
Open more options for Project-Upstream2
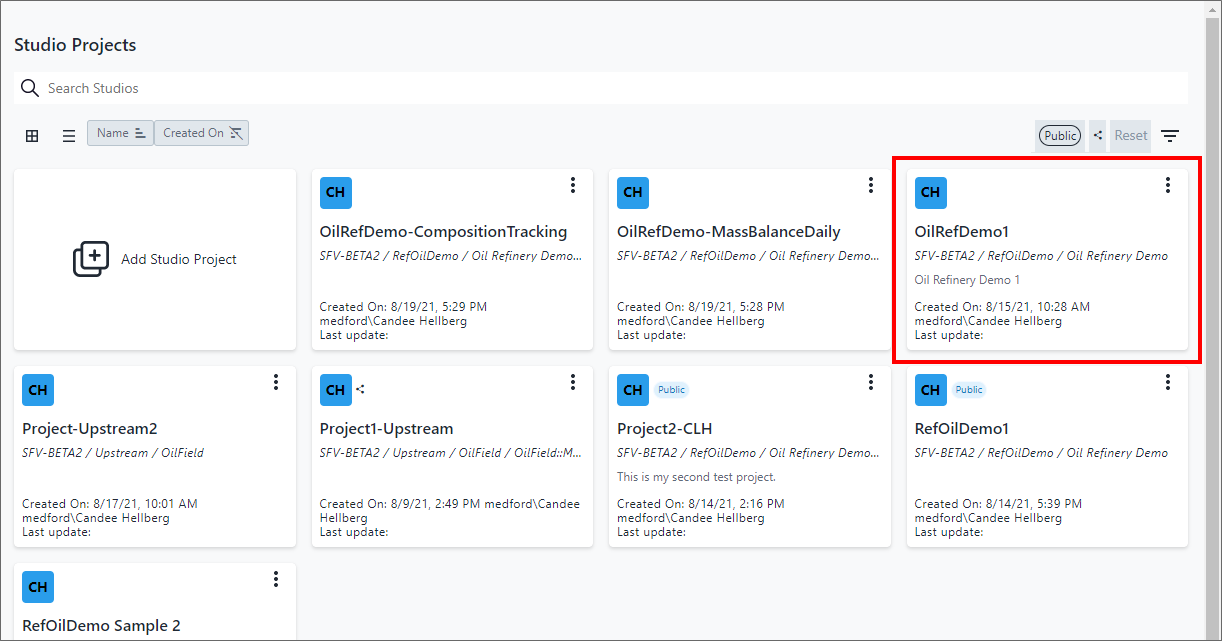[276, 382]
